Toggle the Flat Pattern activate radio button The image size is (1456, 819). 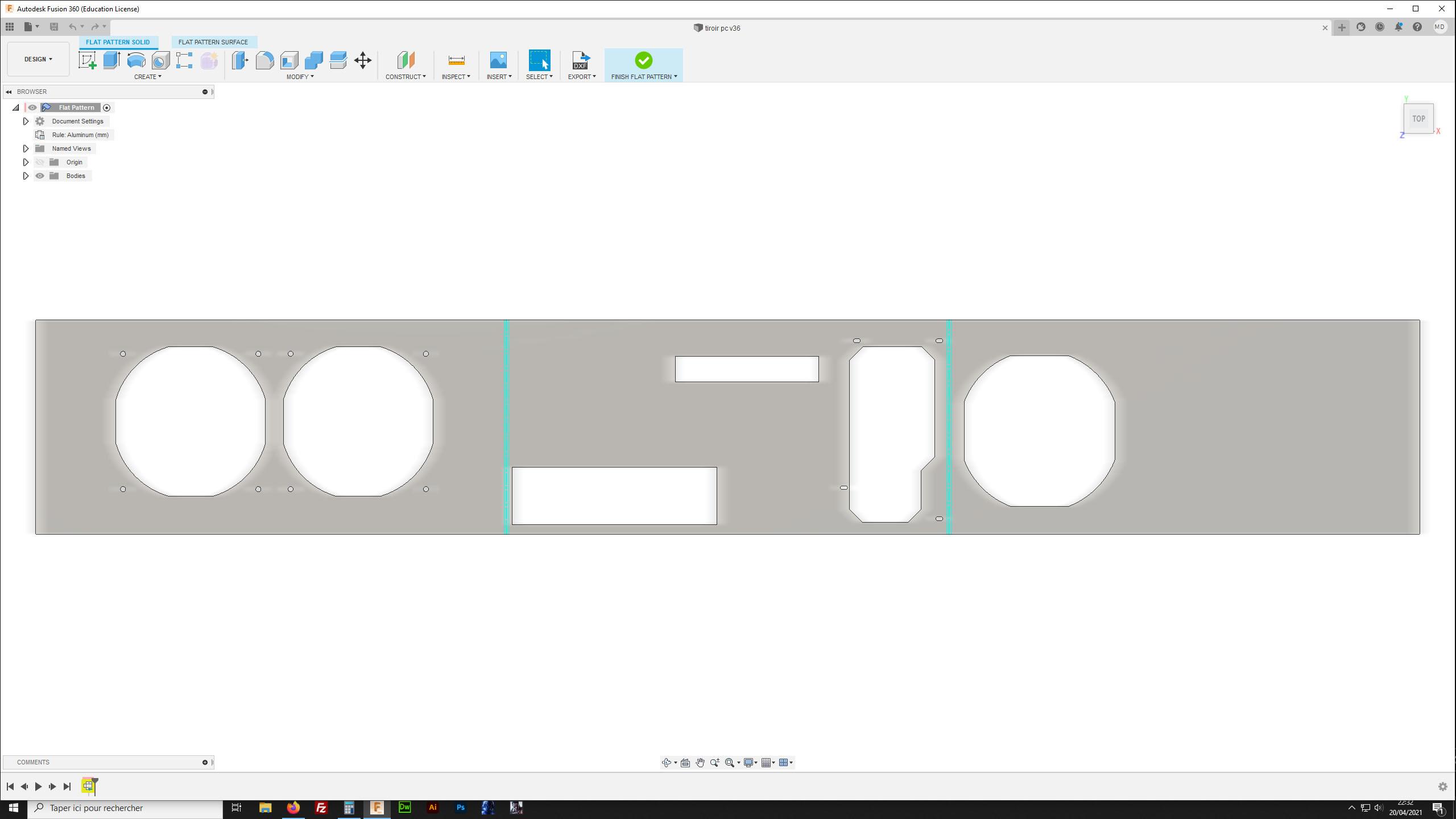click(x=106, y=107)
